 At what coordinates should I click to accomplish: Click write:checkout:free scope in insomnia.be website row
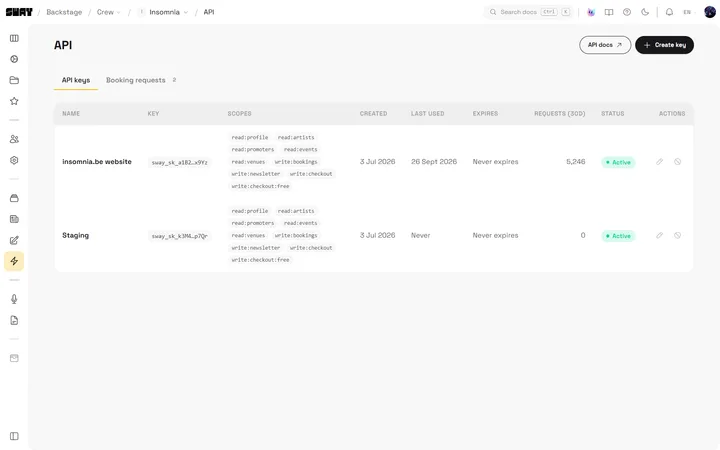coord(260,186)
